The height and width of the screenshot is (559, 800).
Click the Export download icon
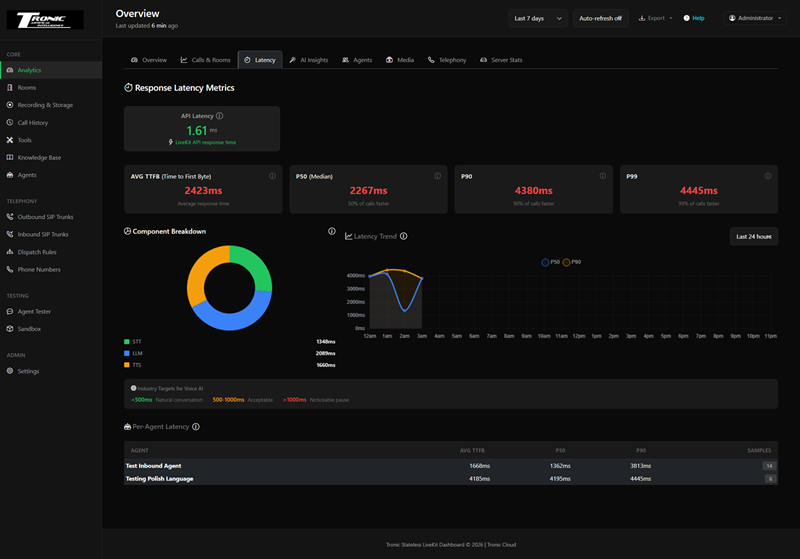coord(642,18)
